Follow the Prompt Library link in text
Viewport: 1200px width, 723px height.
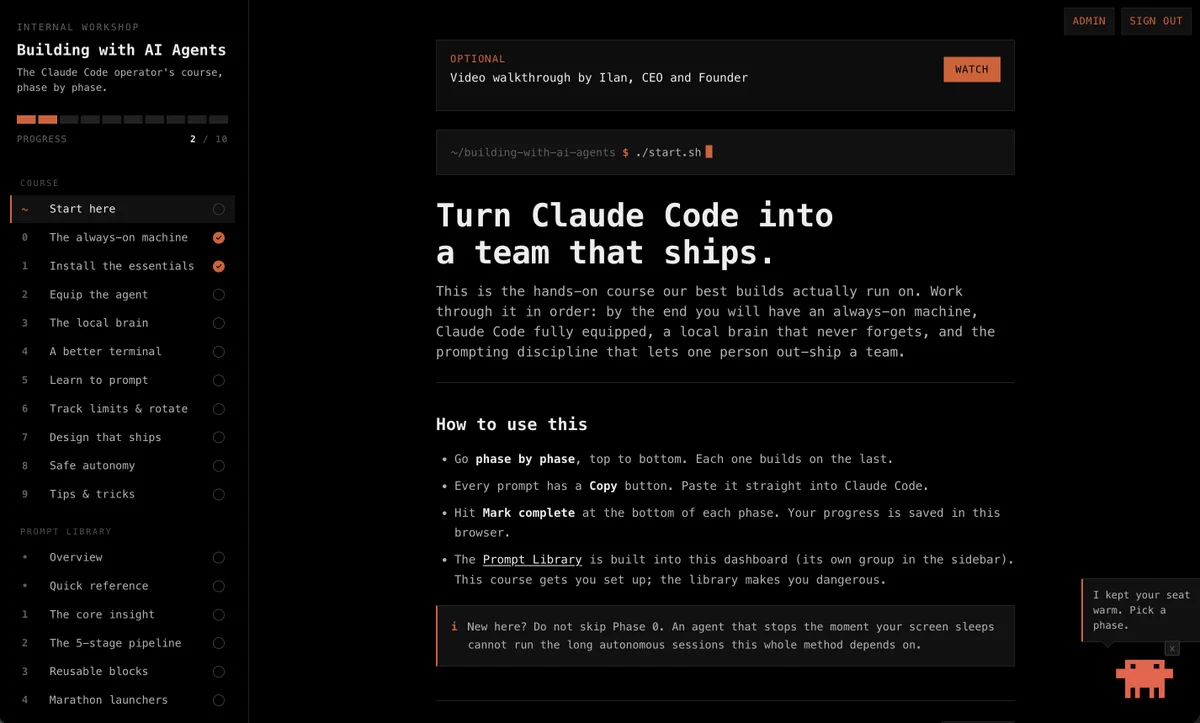pos(532,560)
